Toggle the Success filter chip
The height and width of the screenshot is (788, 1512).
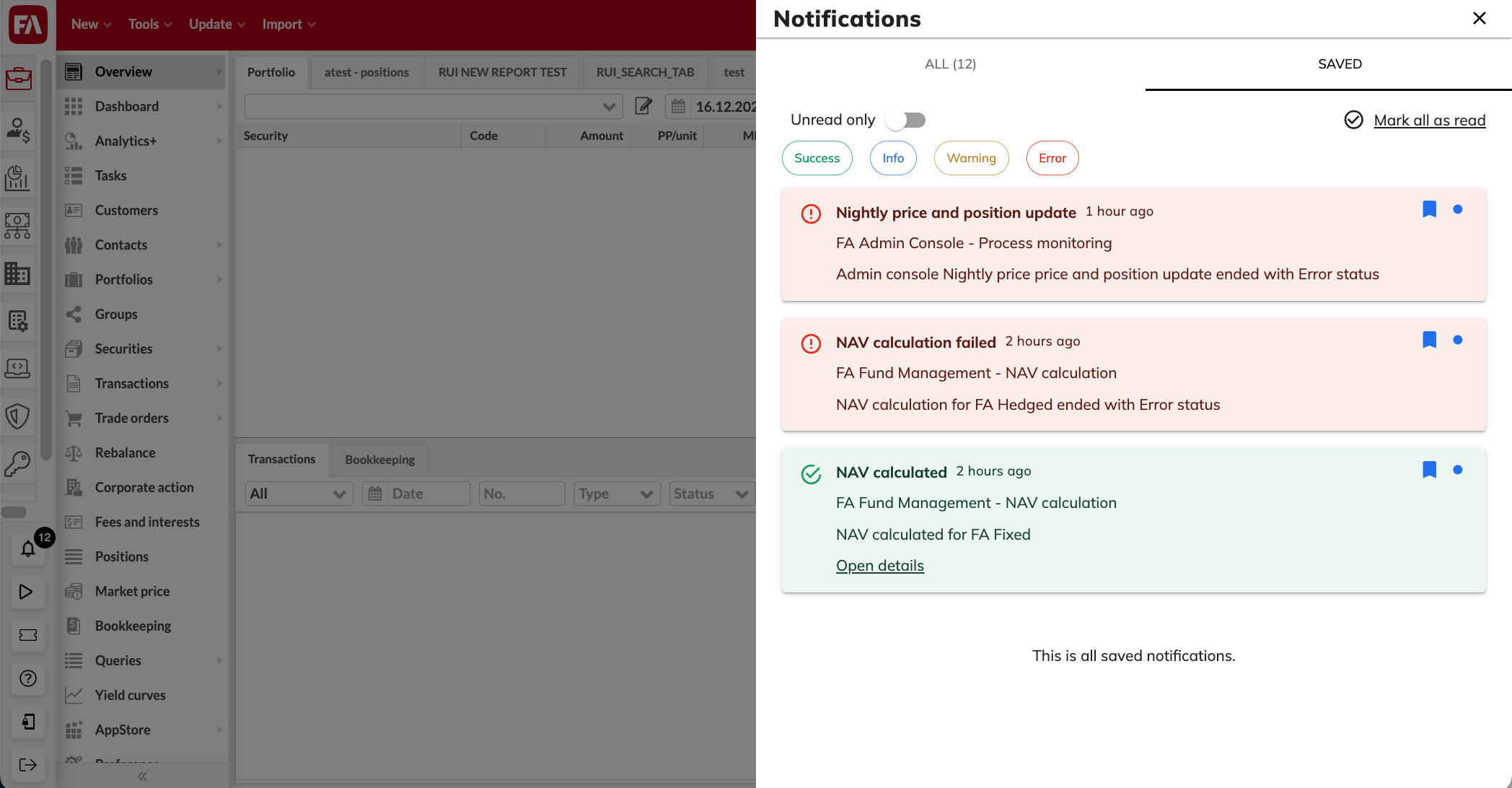[817, 158]
